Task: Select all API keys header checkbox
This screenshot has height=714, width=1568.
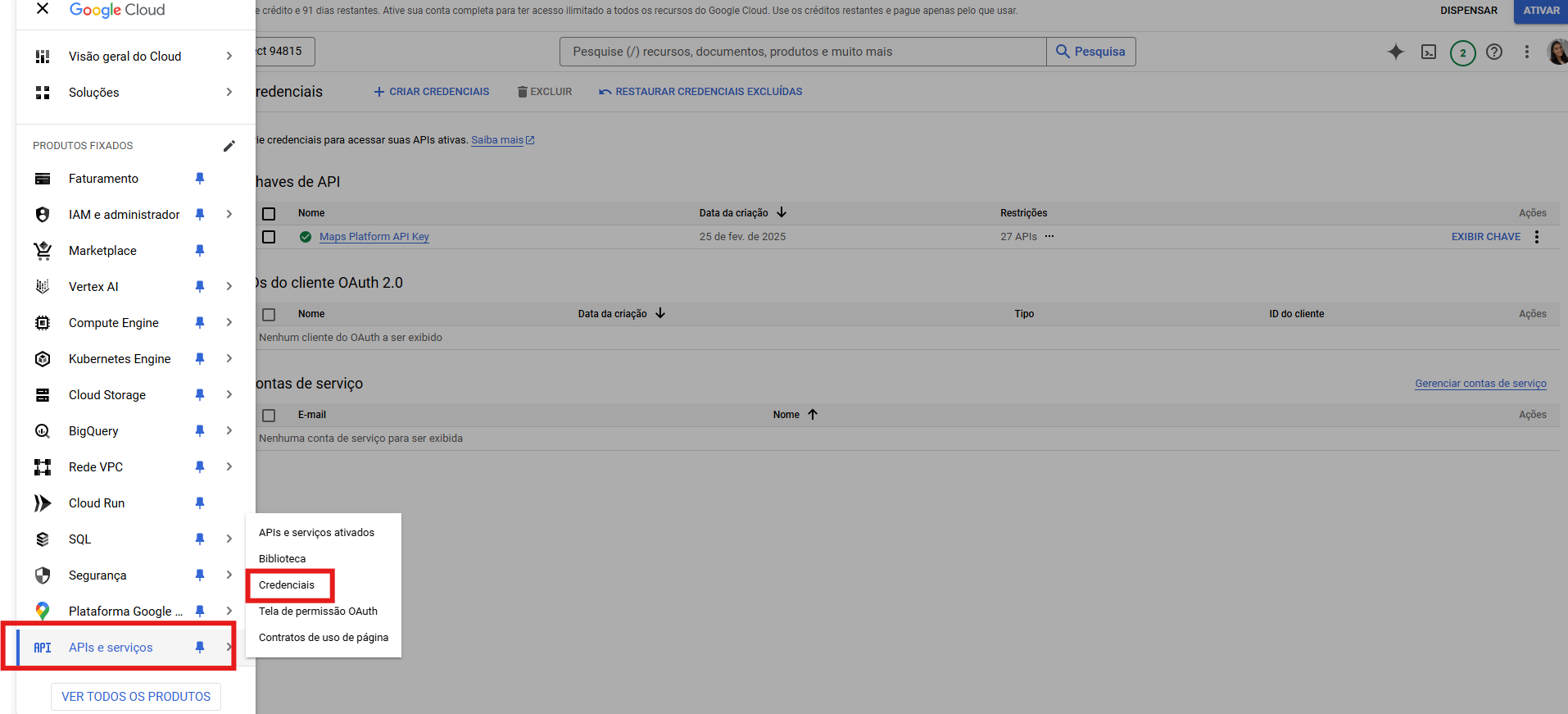Action: tap(269, 213)
